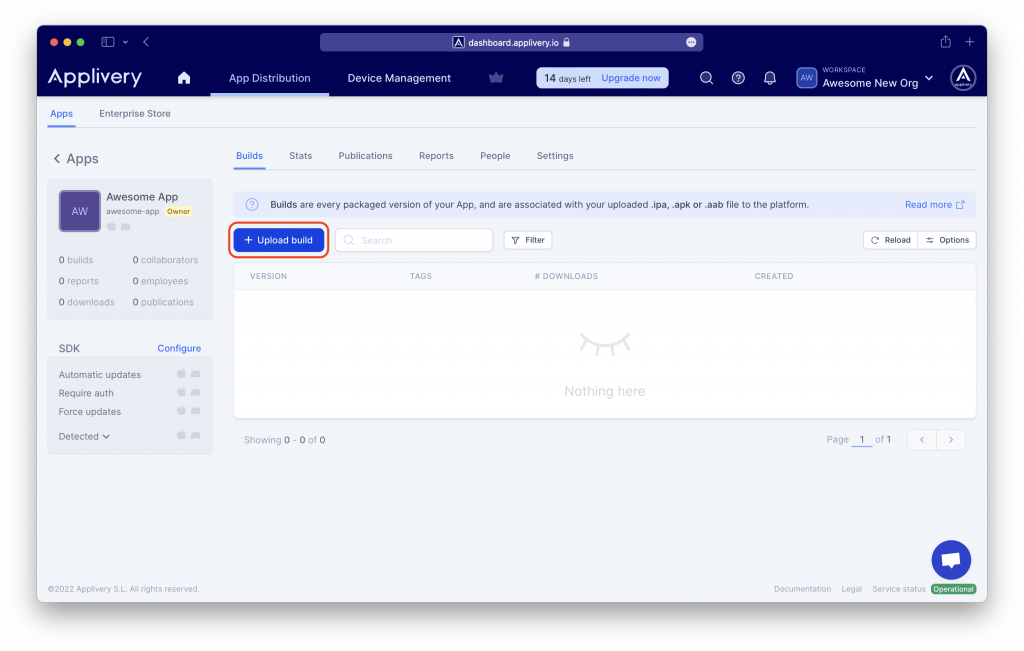This screenshot has height=651, width=1024.
Task: Click the Require auth row
Action: pos(129,393)
